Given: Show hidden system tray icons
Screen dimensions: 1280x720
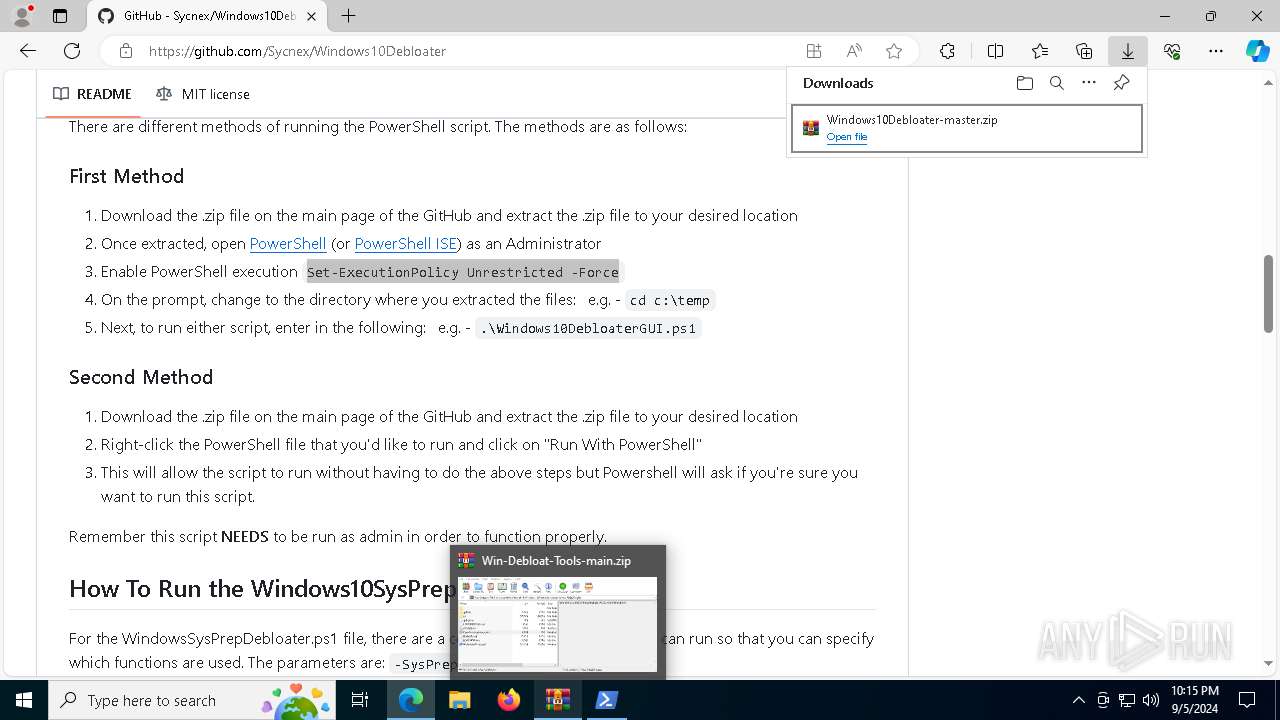Looking at the screenshot, I should 1078,700.
